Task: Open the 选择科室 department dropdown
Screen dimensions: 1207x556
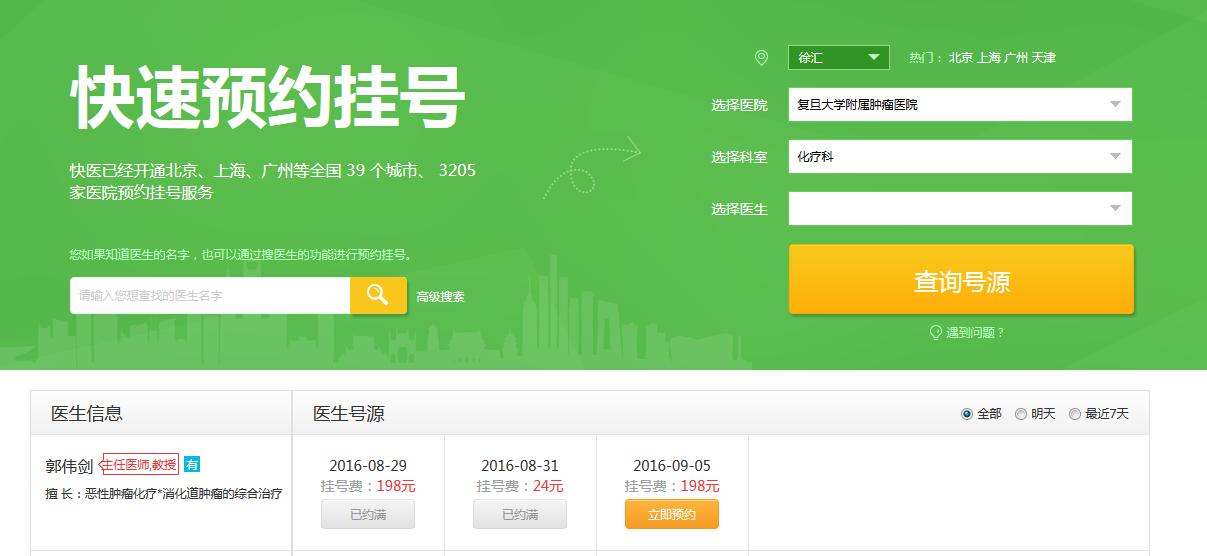Action: coord(960,156)
